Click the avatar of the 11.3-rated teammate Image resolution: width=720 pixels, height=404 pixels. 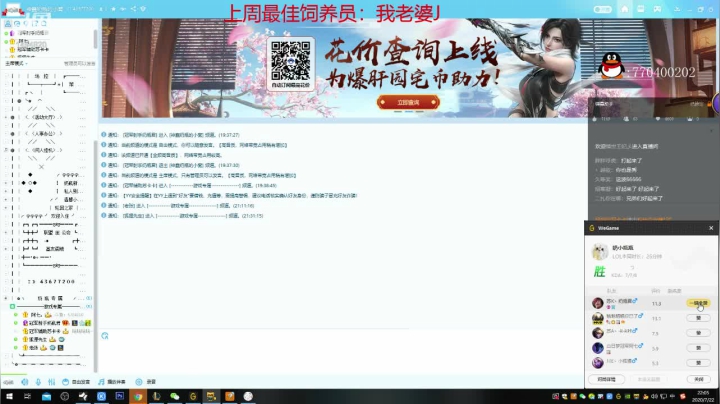(x=597, y=303)
